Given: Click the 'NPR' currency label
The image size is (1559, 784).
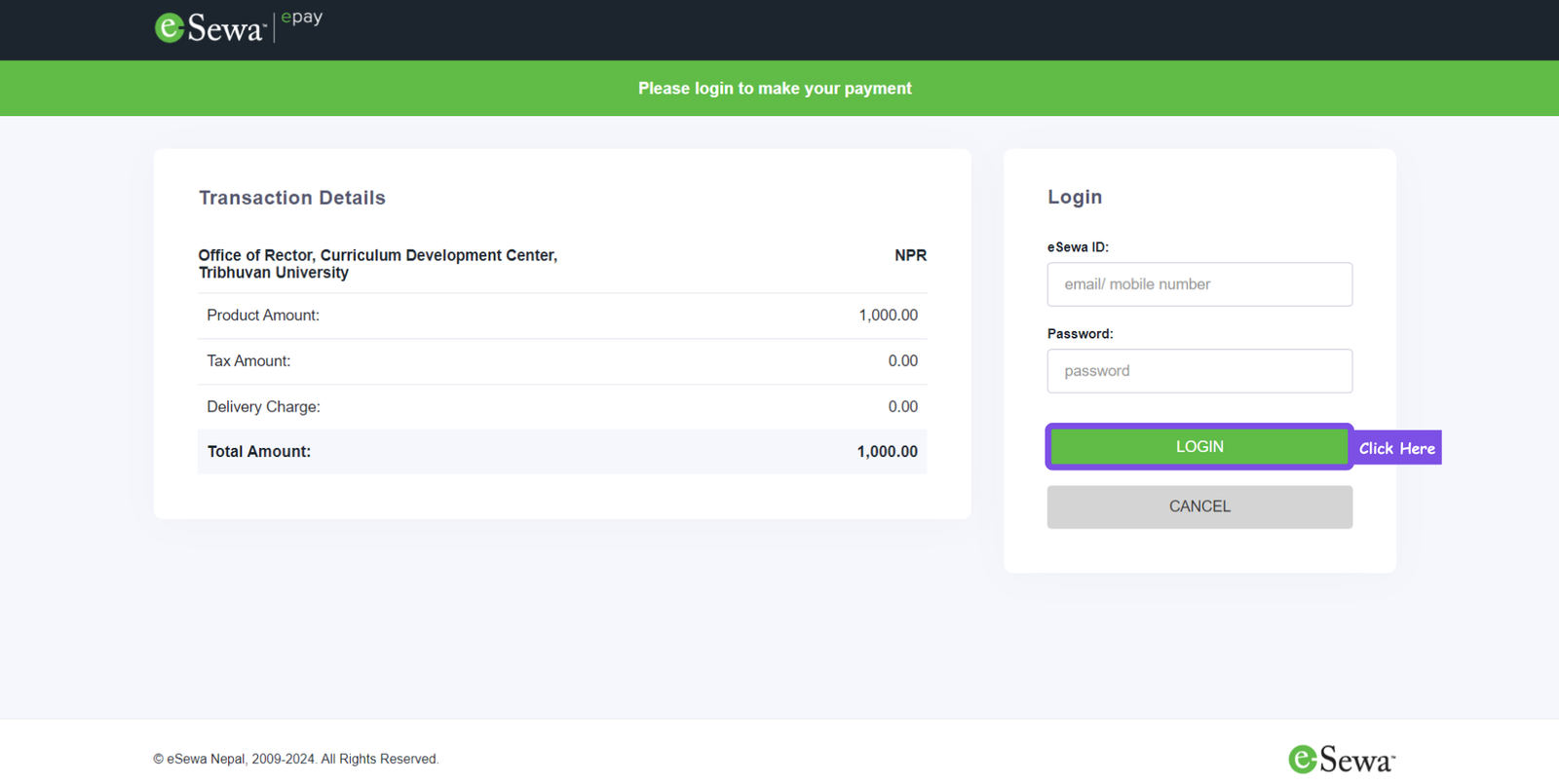Looking at the screenshot, I should pos(910,255).
